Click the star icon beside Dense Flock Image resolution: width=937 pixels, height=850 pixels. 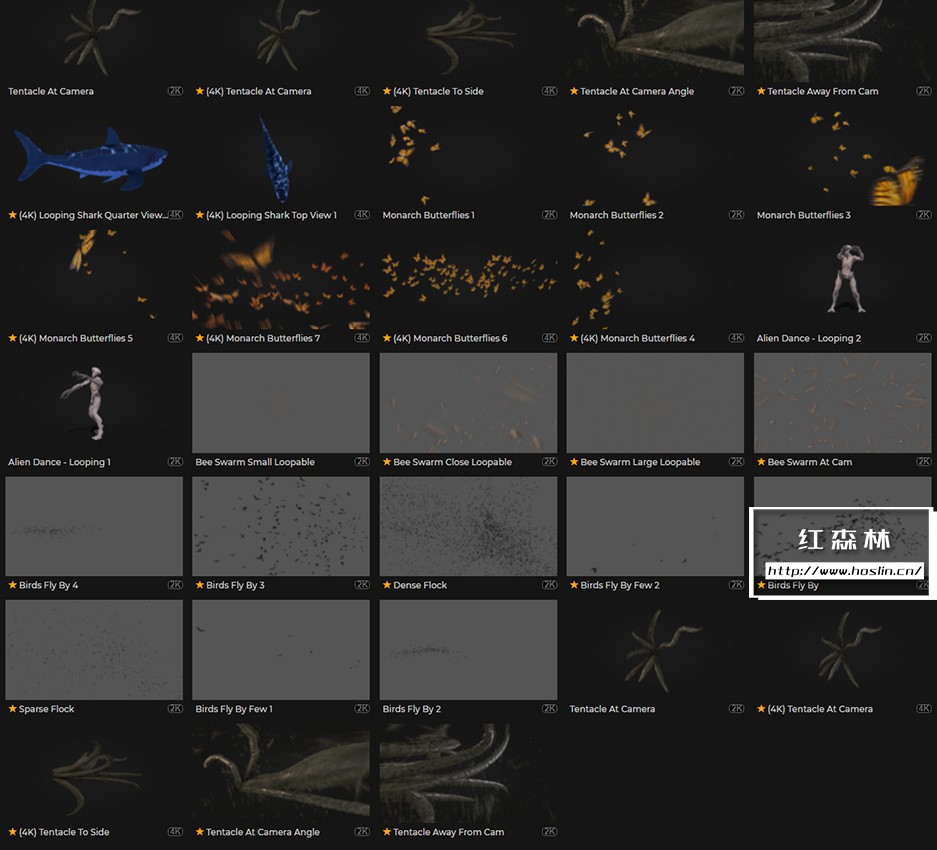click(x=387, y=585)
